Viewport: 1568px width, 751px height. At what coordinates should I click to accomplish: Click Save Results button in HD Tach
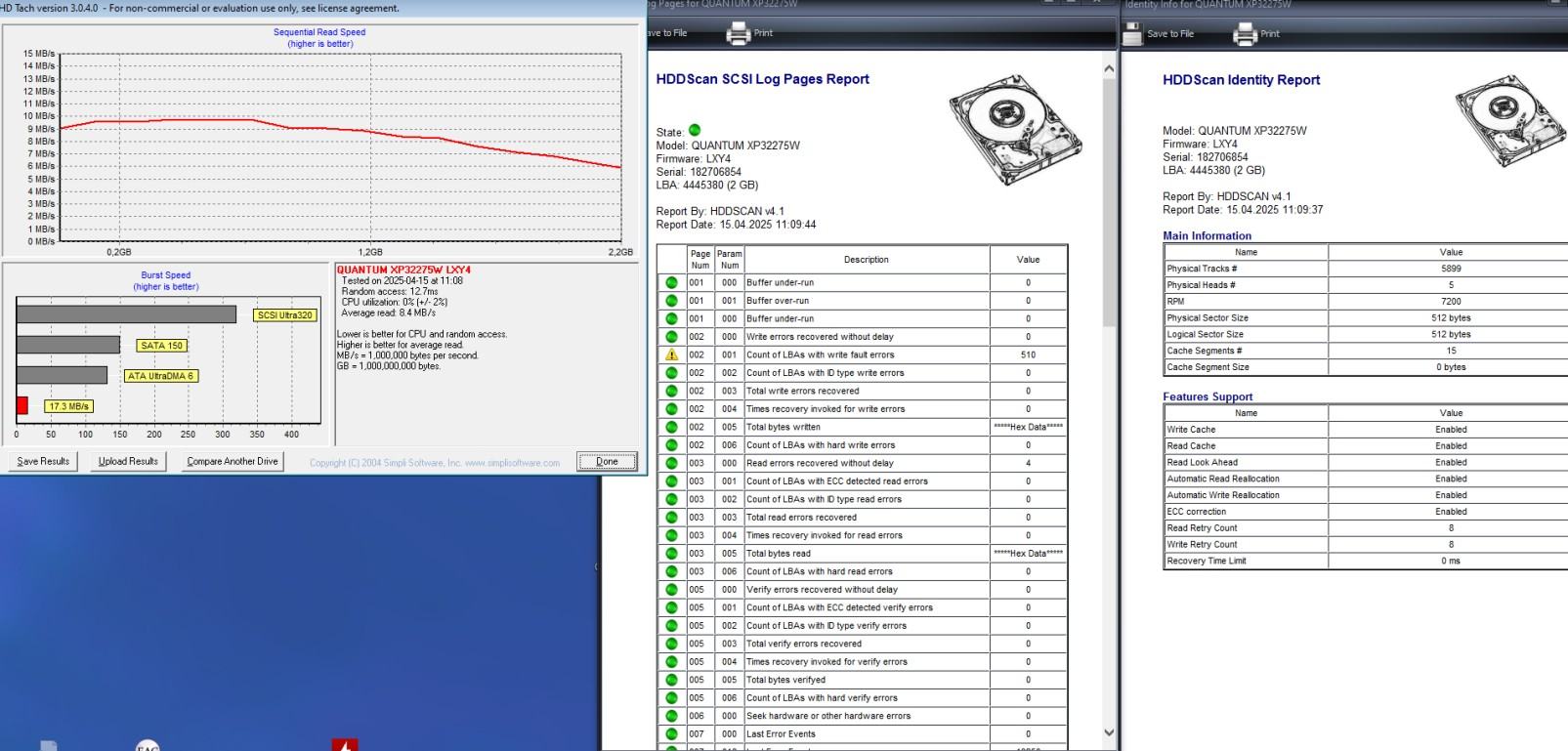(x=44, y=461)
